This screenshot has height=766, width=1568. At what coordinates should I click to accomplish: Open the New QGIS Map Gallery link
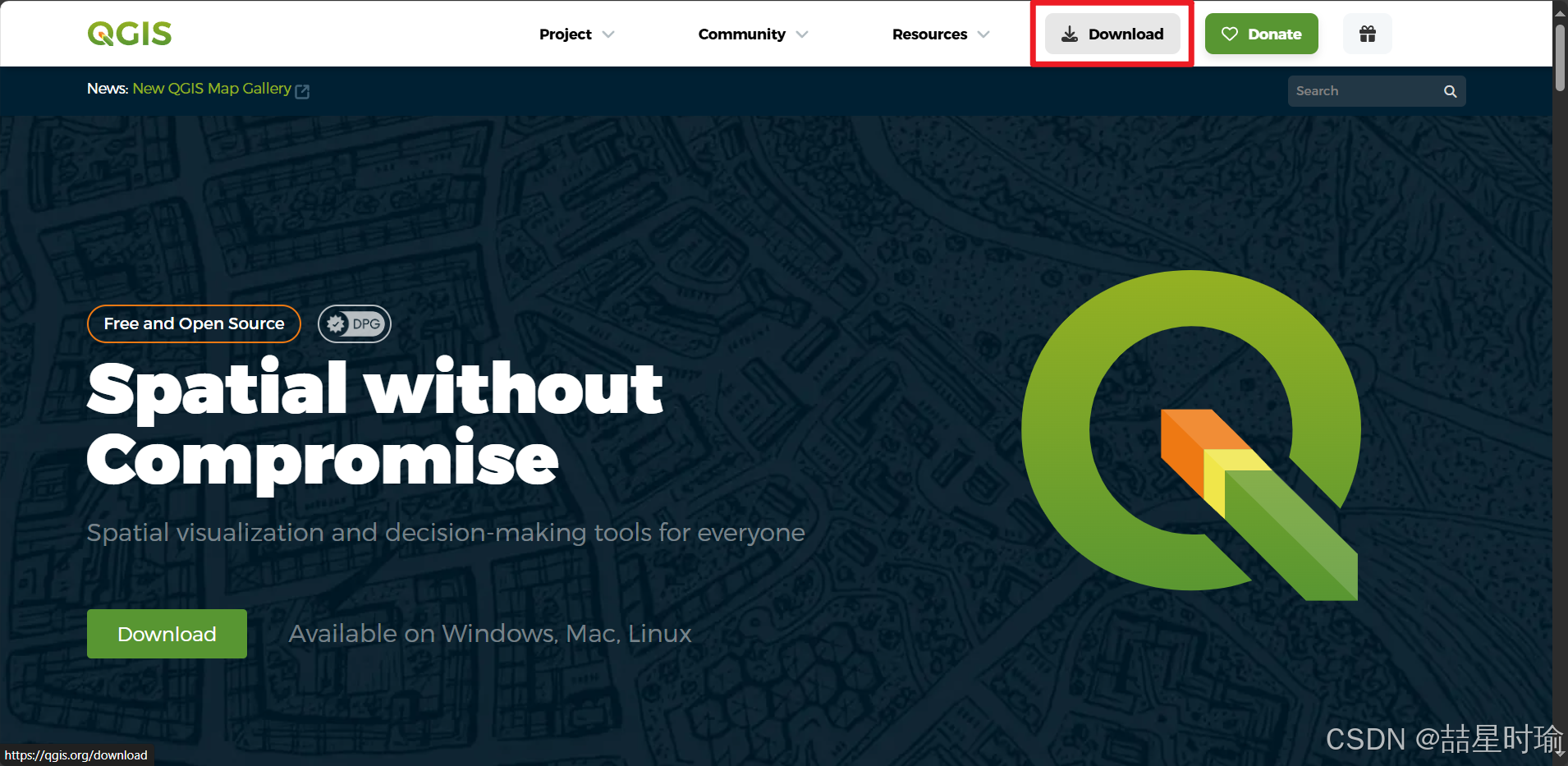point(212,89)
